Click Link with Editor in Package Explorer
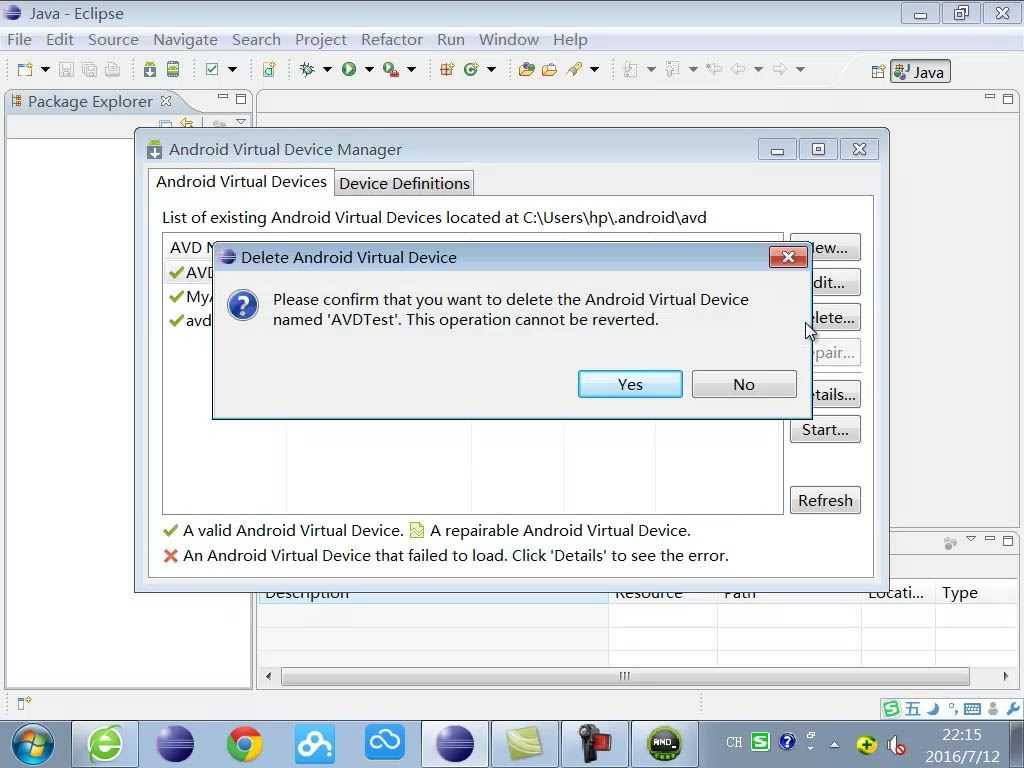 tap(187, 123)
